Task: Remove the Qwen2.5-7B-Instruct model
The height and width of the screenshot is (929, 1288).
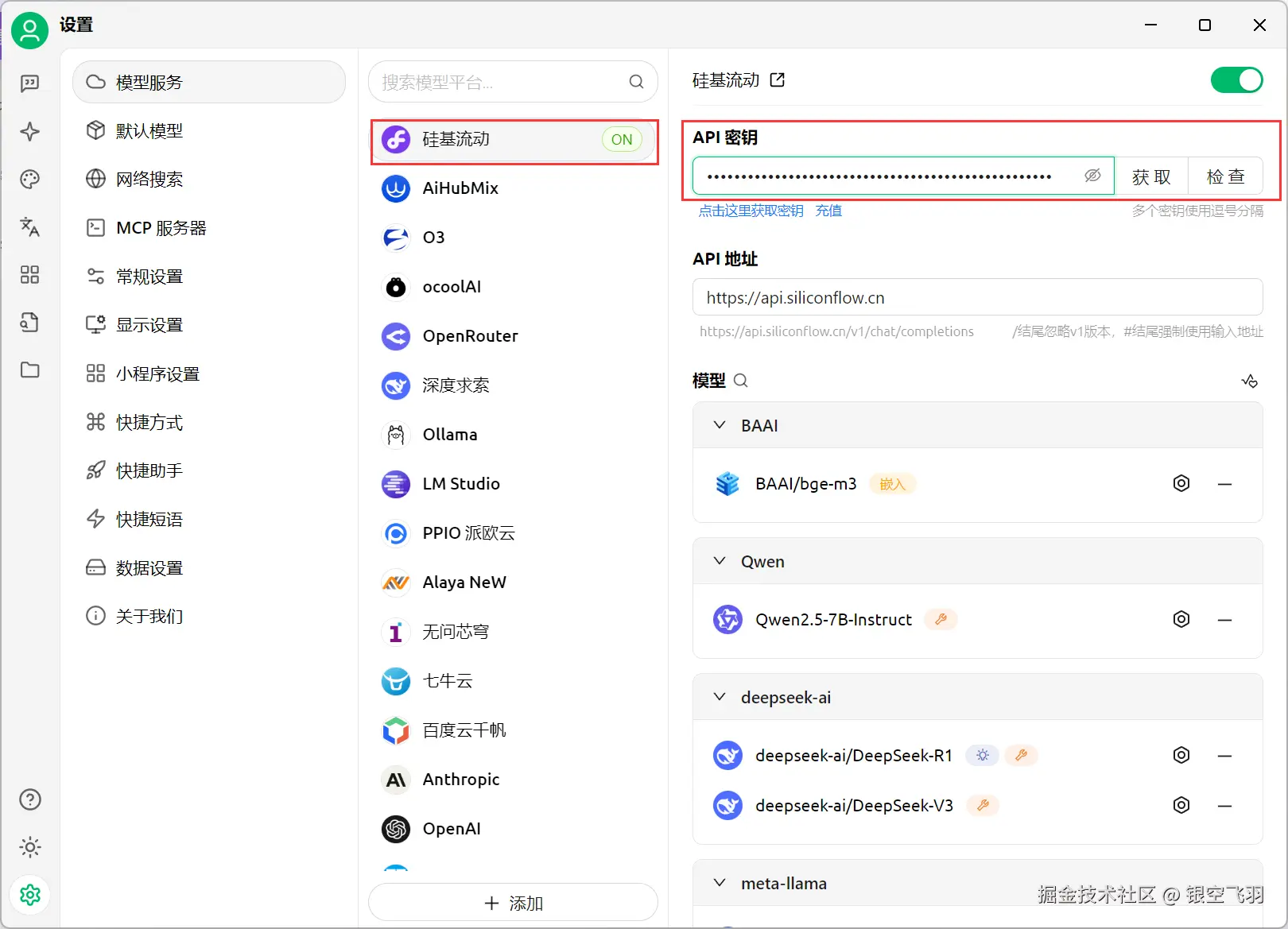Action: point(1225,619)
